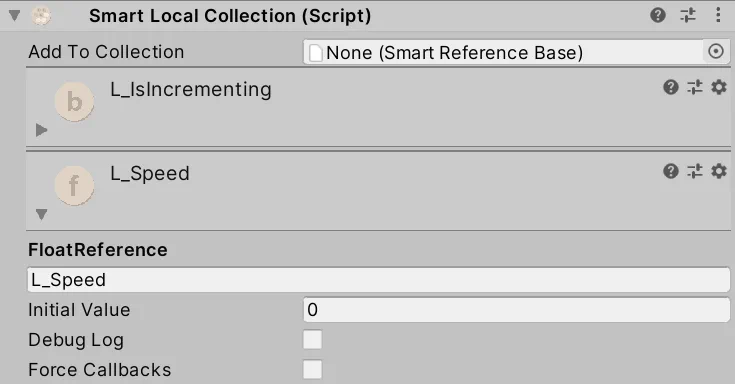Click the None (Smart Reference Base) field

point(504,52)
